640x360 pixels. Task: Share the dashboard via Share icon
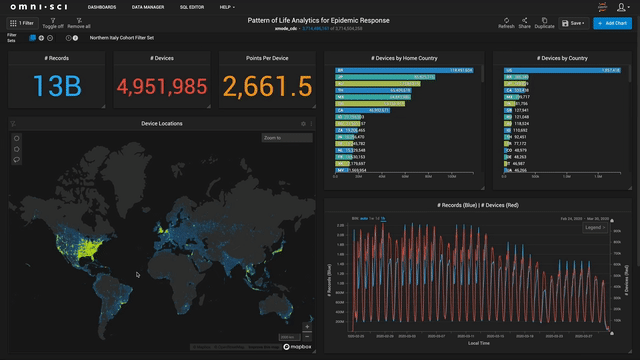pyautogui.click(x=524, y=23)
